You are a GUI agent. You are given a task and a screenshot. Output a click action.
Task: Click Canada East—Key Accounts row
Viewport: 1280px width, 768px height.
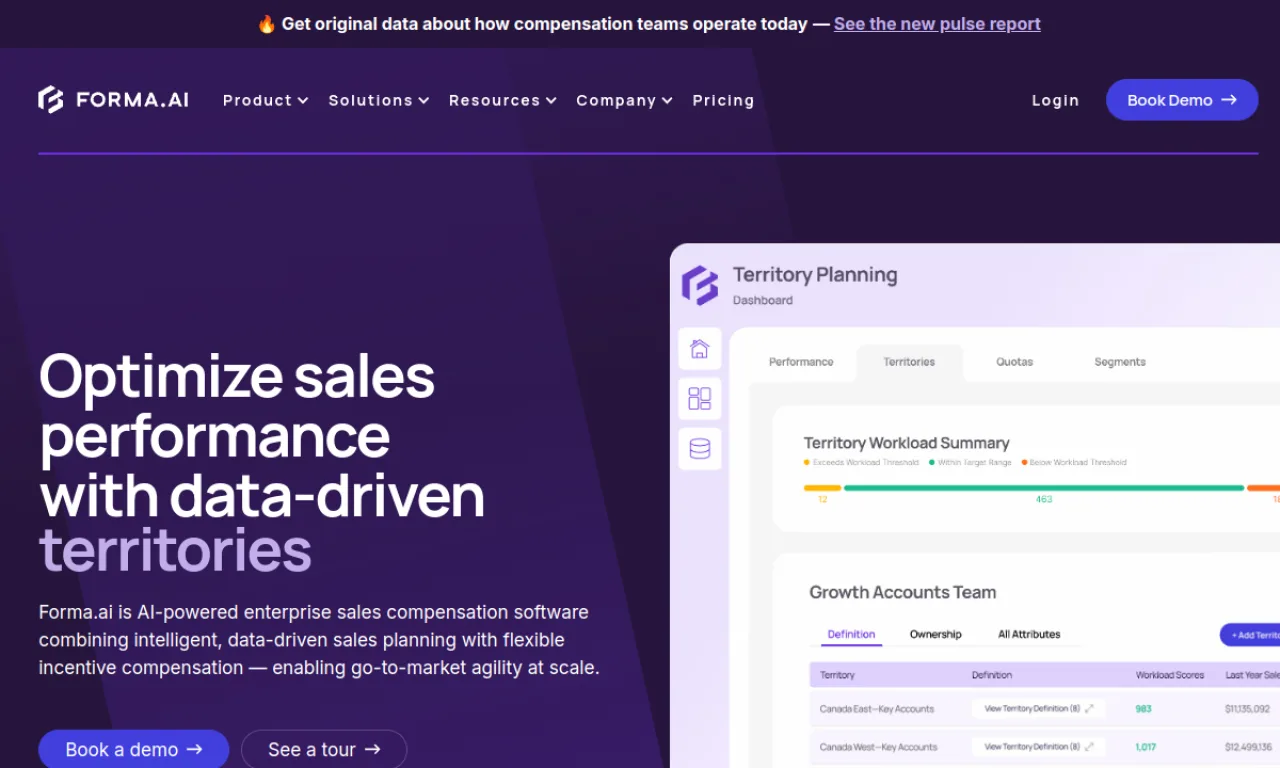[1045, 709]
